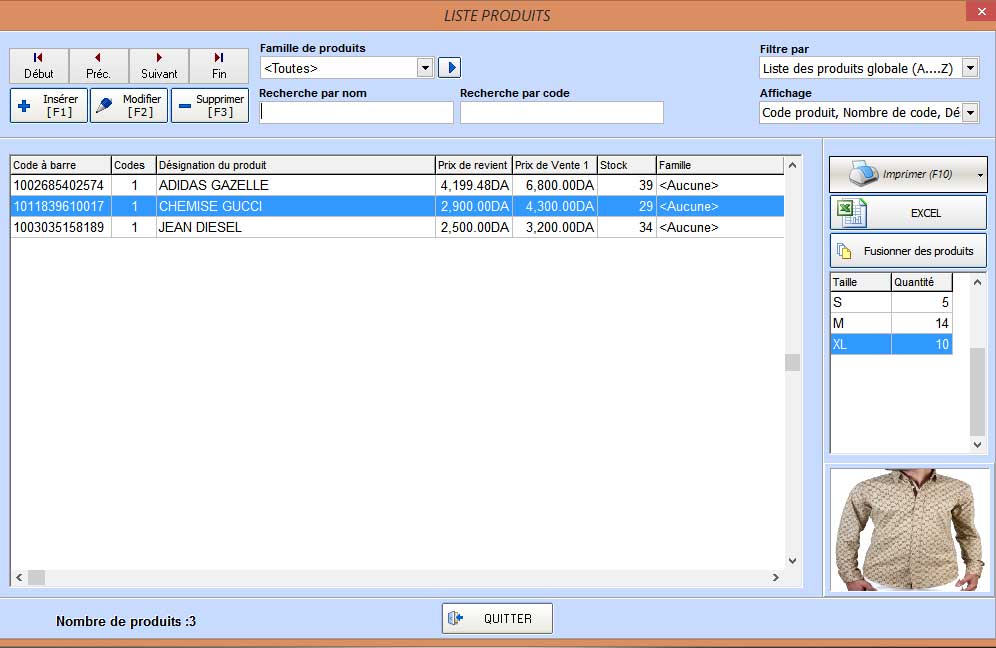Screen dimensions: 996x648
Task: Click the Famille column header
Action: pyautogui.click(x=720, y=165)
